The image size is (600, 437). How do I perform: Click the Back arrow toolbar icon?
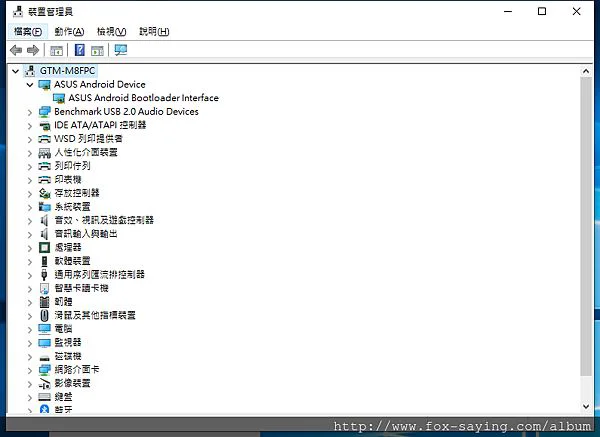point(16,50)
